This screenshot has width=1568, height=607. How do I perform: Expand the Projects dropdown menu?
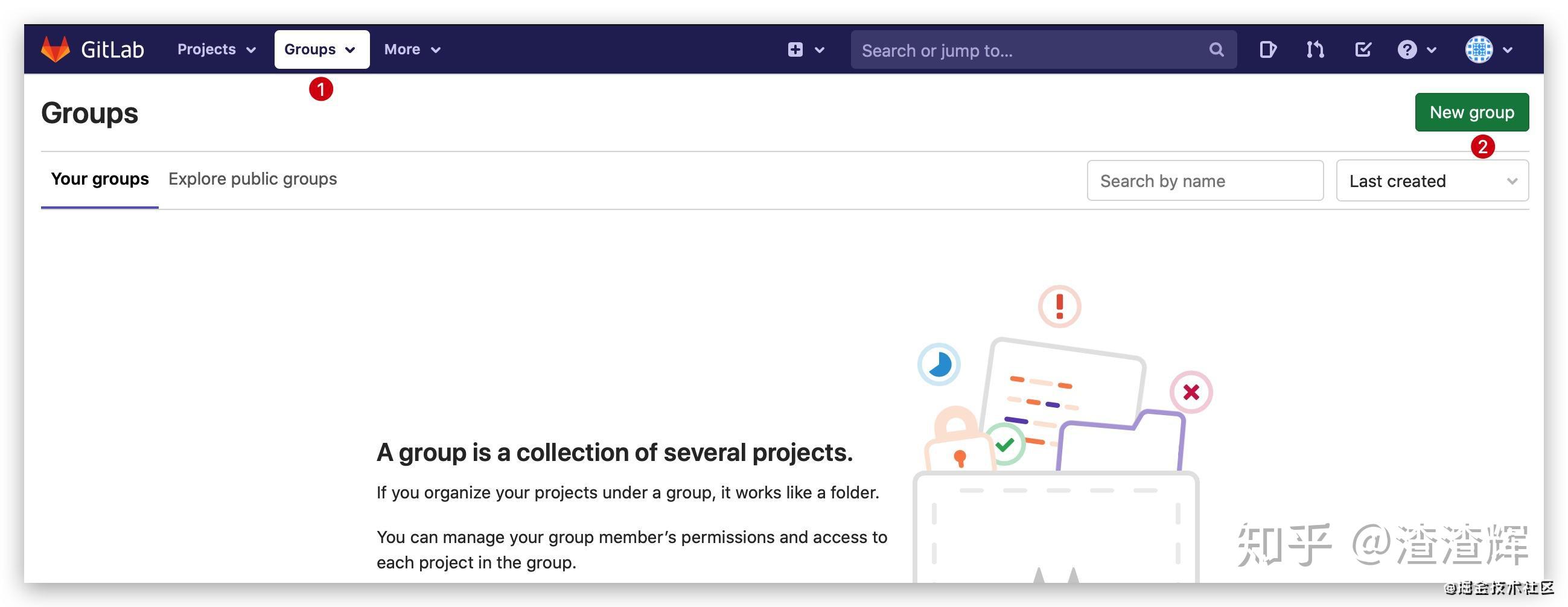(x=214, y=49)
